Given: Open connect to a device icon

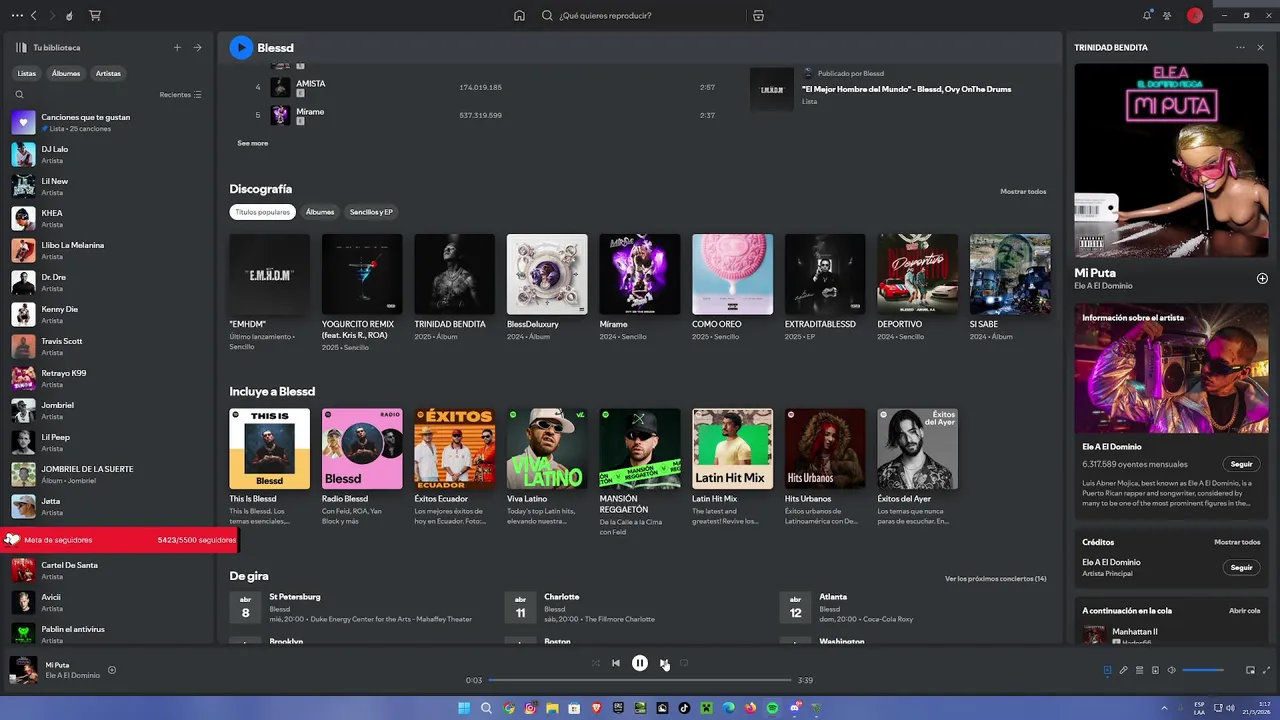Looking at the screenshot, I should coord(1155,670).
